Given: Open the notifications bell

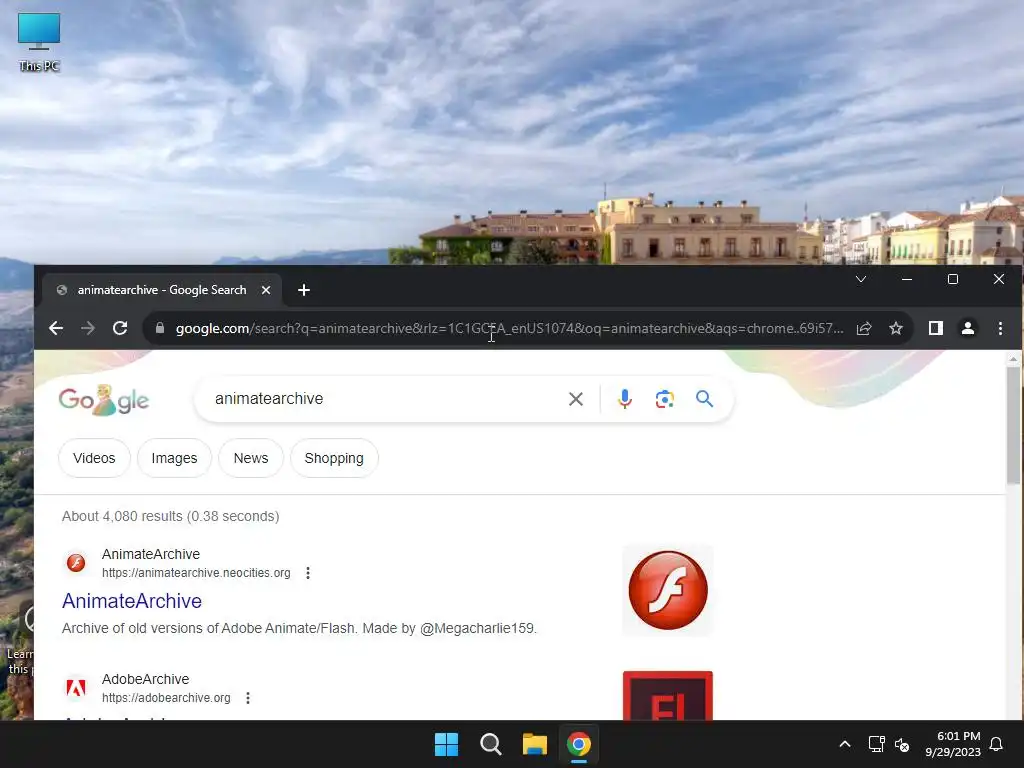Looking at the screenshot, I should point(997,744).
